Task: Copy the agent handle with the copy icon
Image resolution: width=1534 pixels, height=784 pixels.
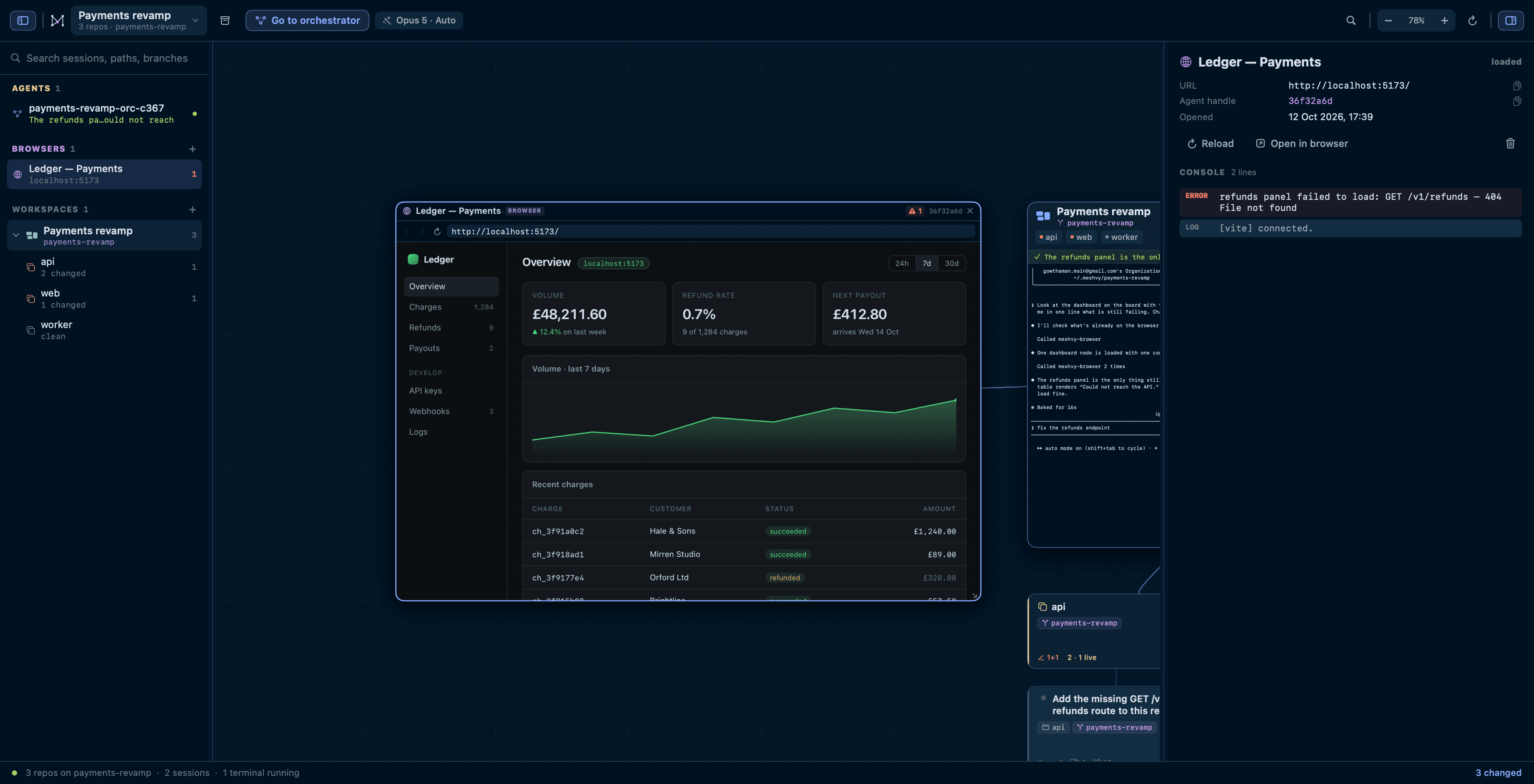Action: [1517, 101]
